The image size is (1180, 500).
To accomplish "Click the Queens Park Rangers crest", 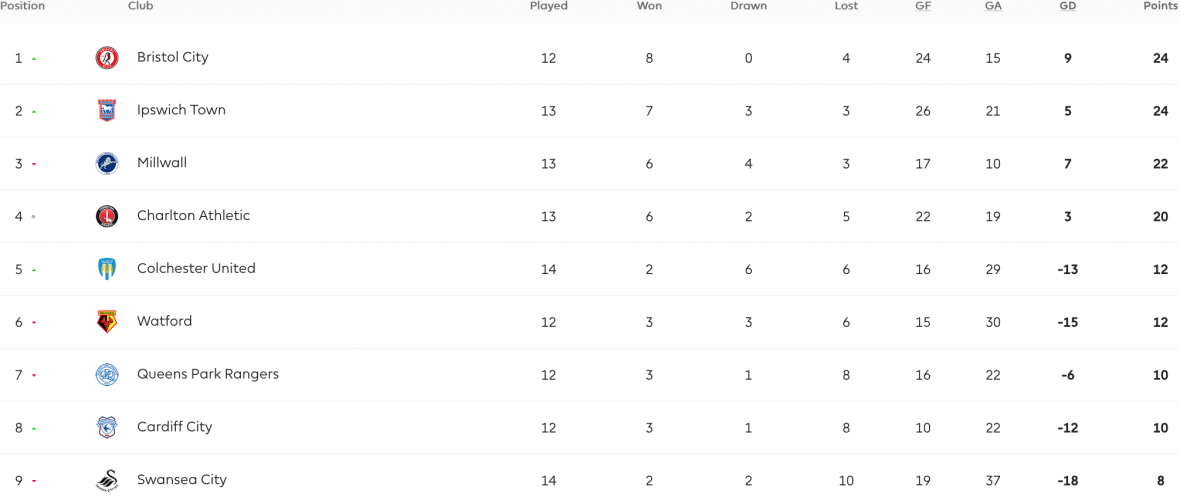I will [107, 374].
